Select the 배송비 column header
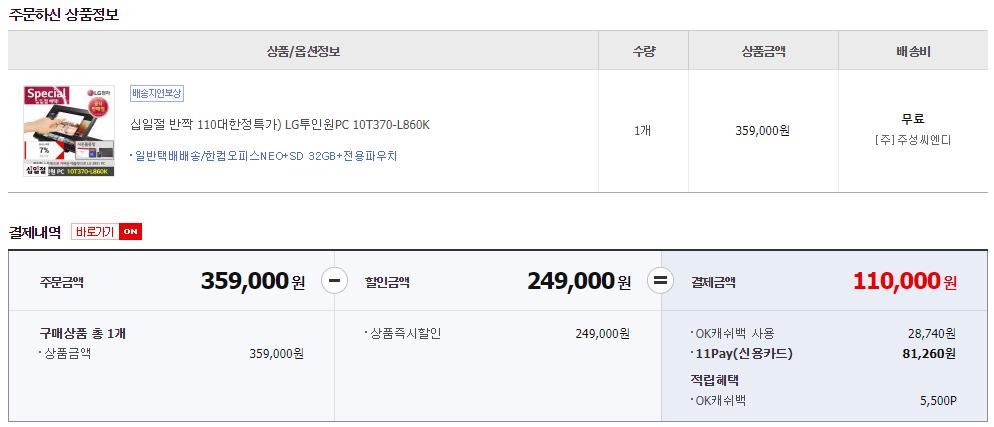This screenshot has width=994, height=427. [x=912, y=51]
